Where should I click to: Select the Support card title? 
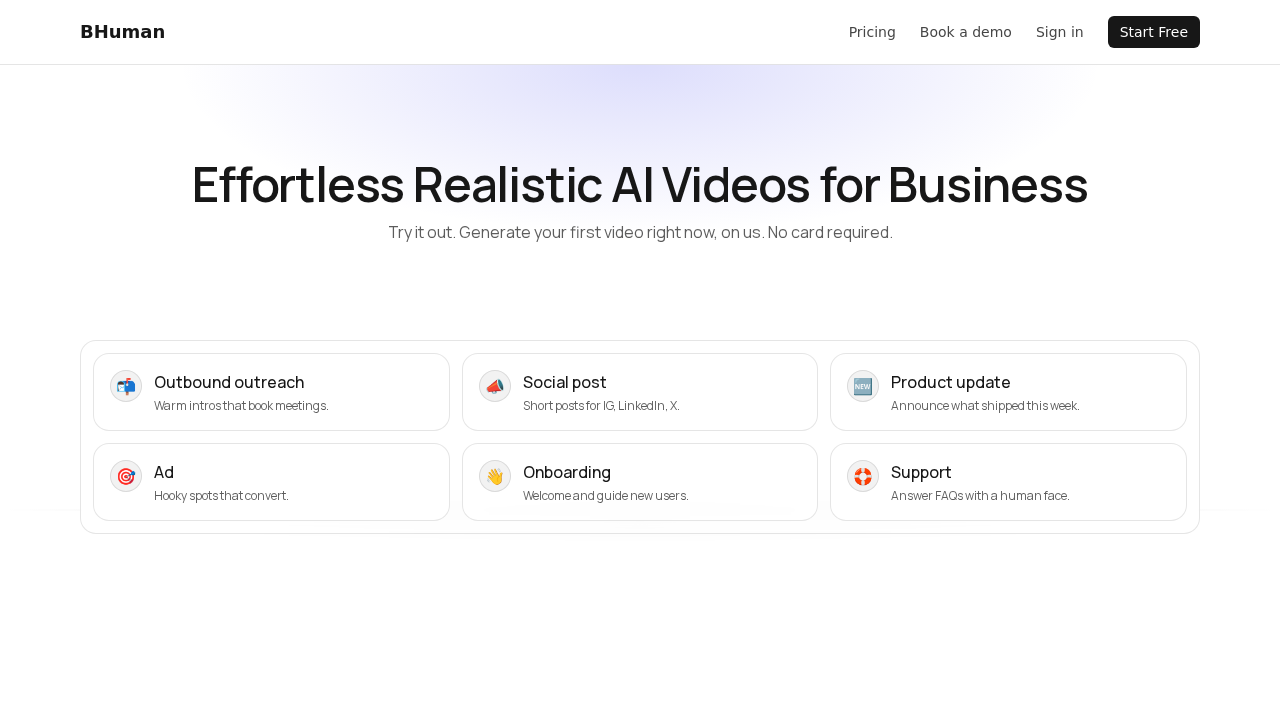pos(921,472)
